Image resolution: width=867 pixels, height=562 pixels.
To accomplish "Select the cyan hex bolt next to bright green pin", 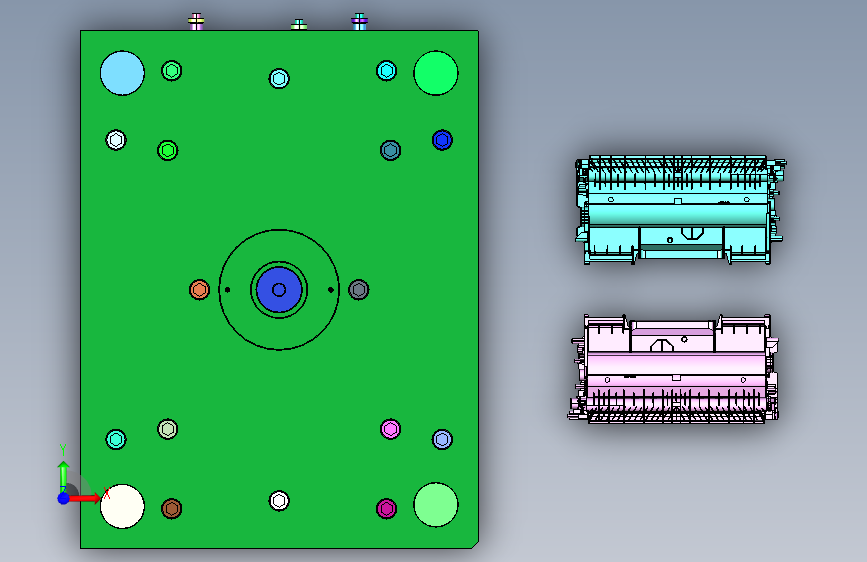I will click(387, 71).
